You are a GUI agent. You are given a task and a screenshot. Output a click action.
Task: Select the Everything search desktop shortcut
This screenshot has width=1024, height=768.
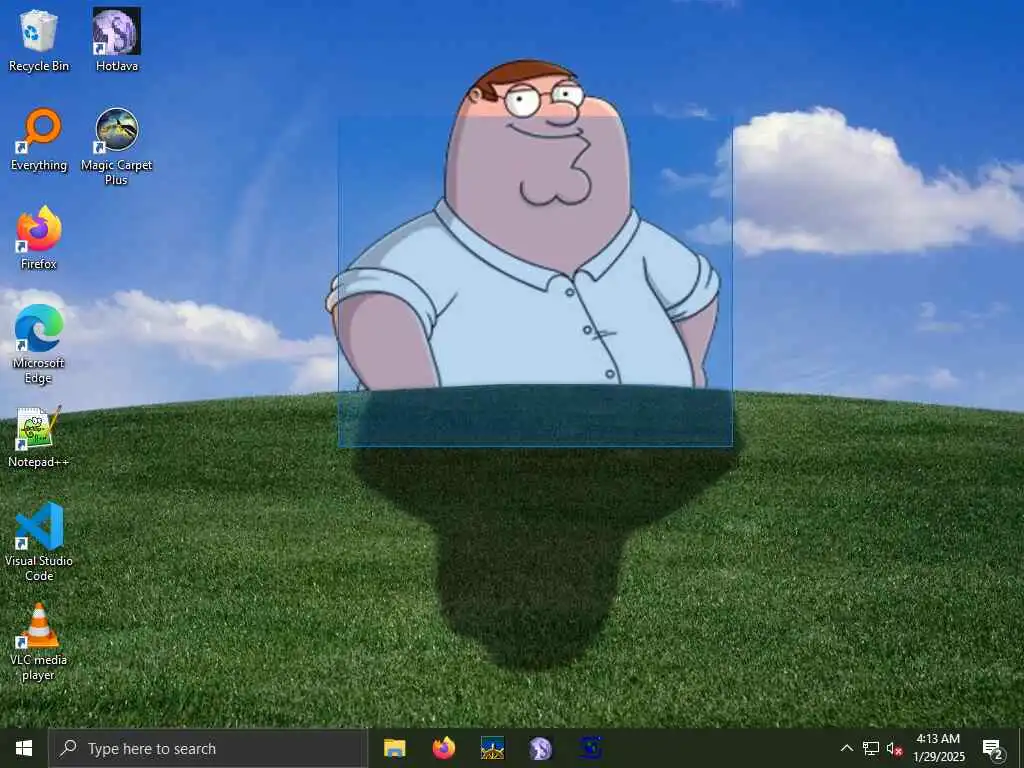coord(39,139)
